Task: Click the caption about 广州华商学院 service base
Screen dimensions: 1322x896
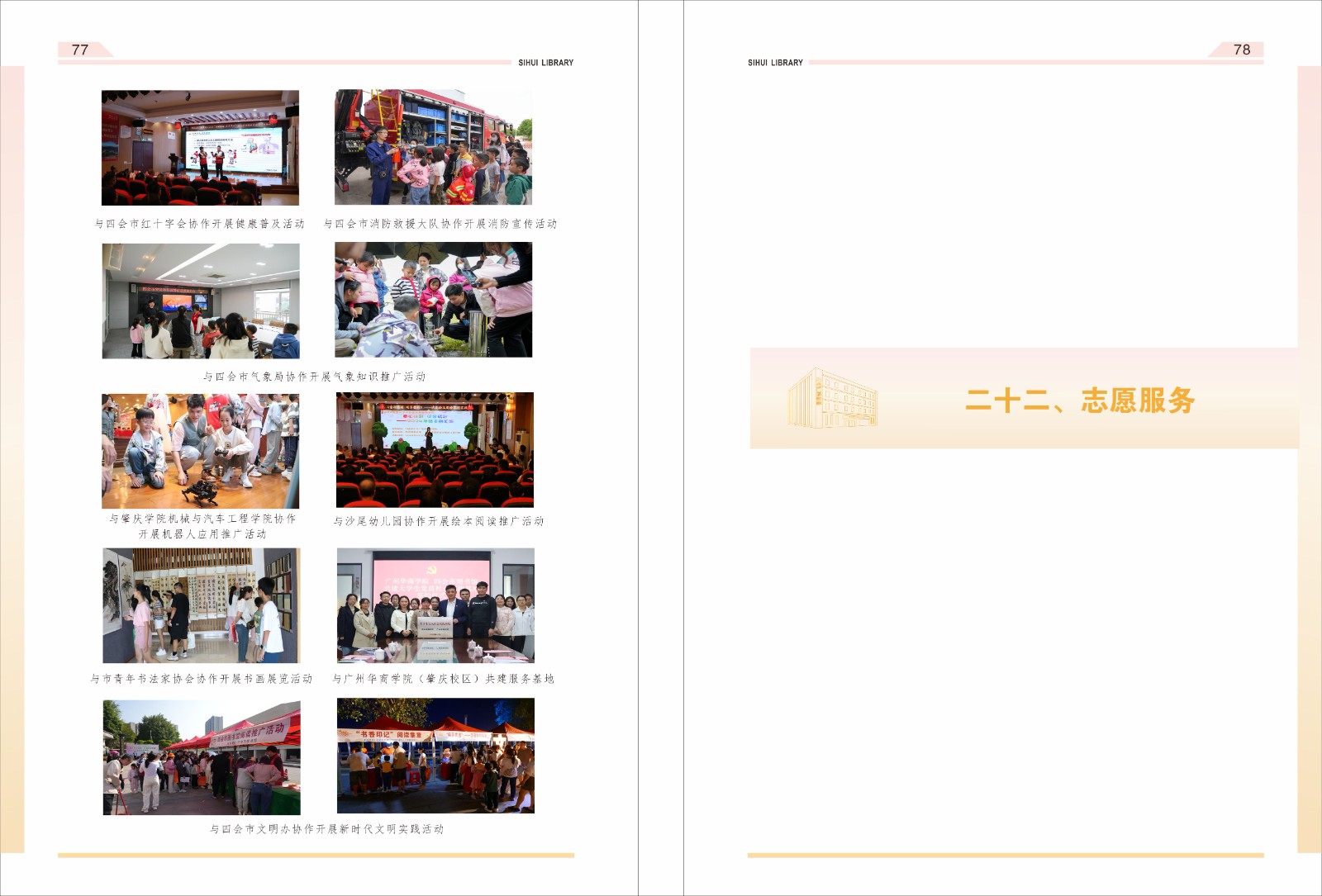Action: (443, 679)
